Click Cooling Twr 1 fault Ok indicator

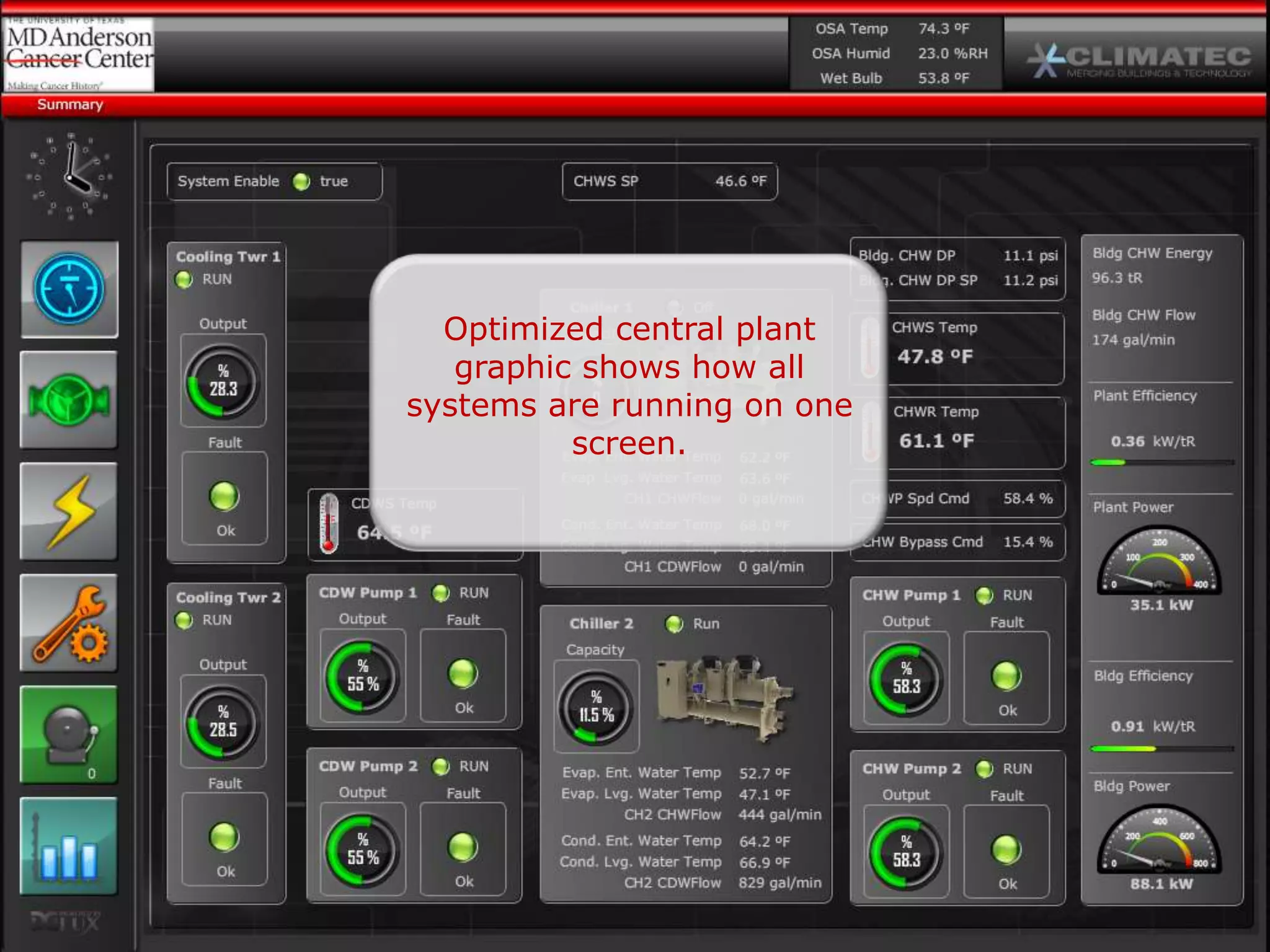click(224, 496)
